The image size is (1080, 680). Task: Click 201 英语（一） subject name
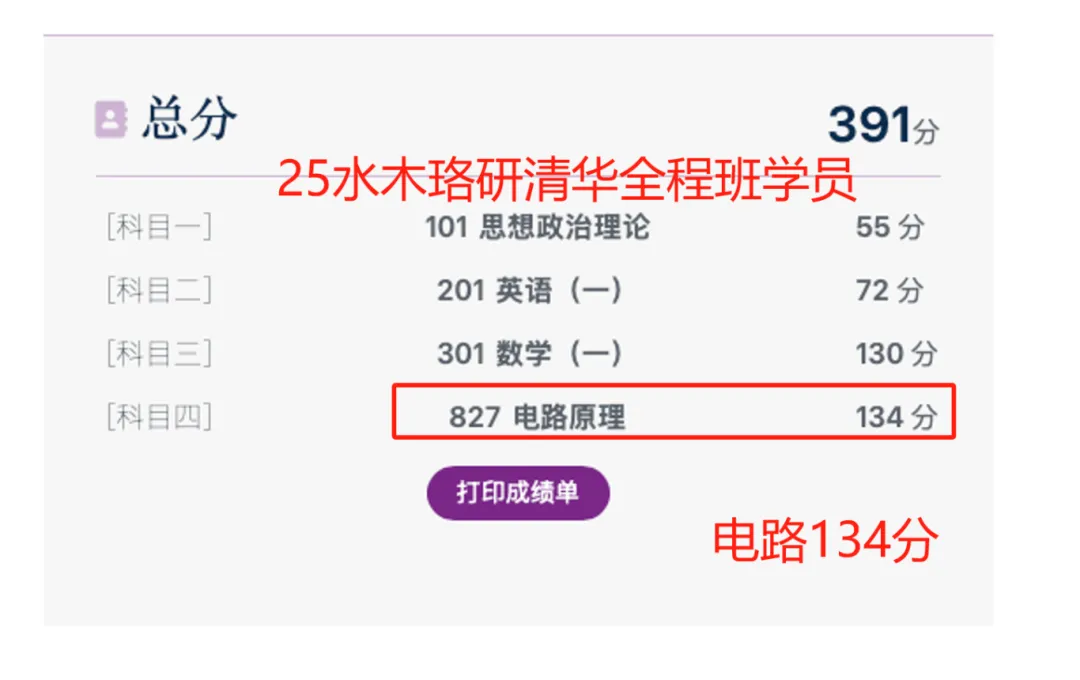point(530,290)
